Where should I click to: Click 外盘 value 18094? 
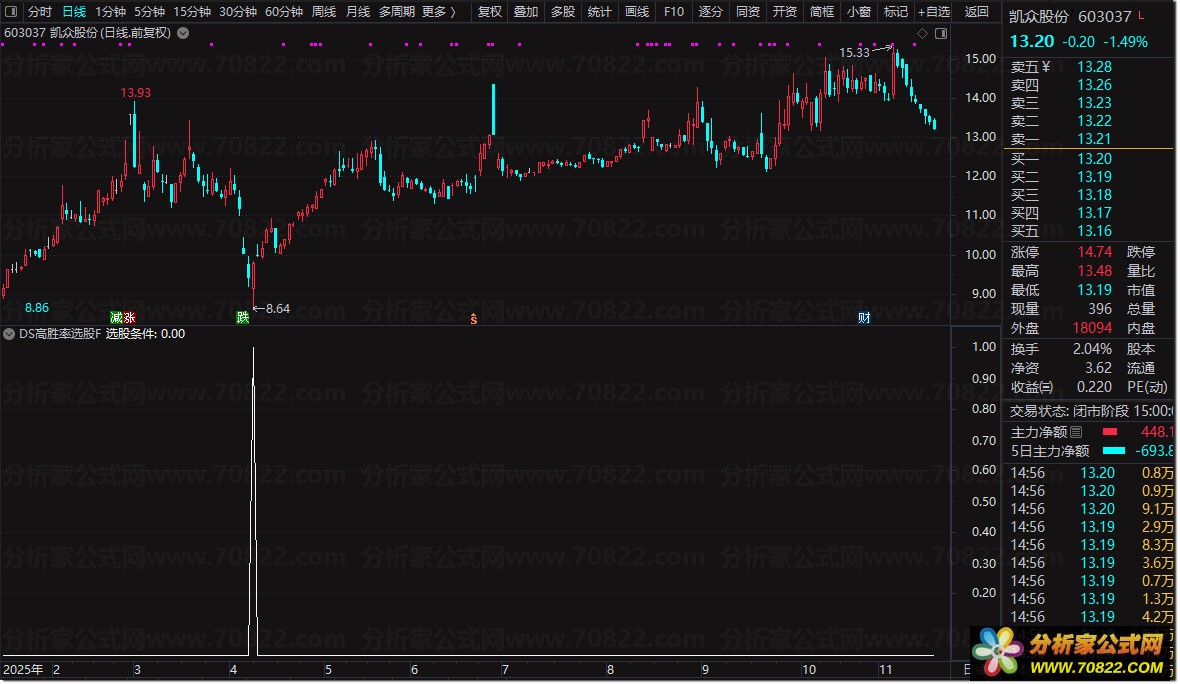click(x=1092, y=328)
